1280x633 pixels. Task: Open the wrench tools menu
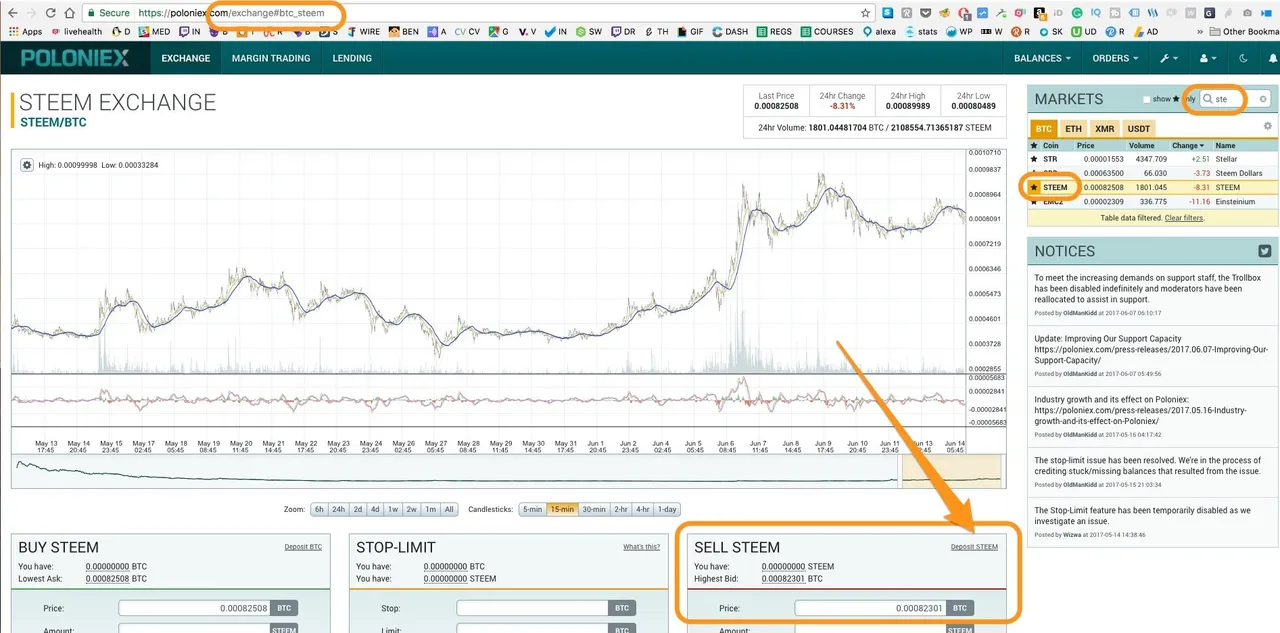pos(1169,58)
